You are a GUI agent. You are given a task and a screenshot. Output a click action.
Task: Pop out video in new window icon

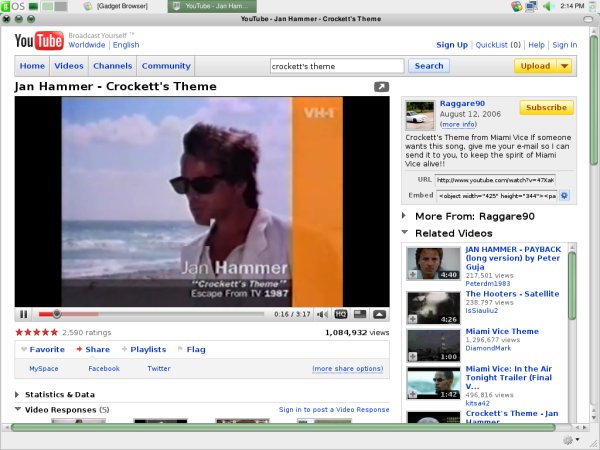point(382,87)
